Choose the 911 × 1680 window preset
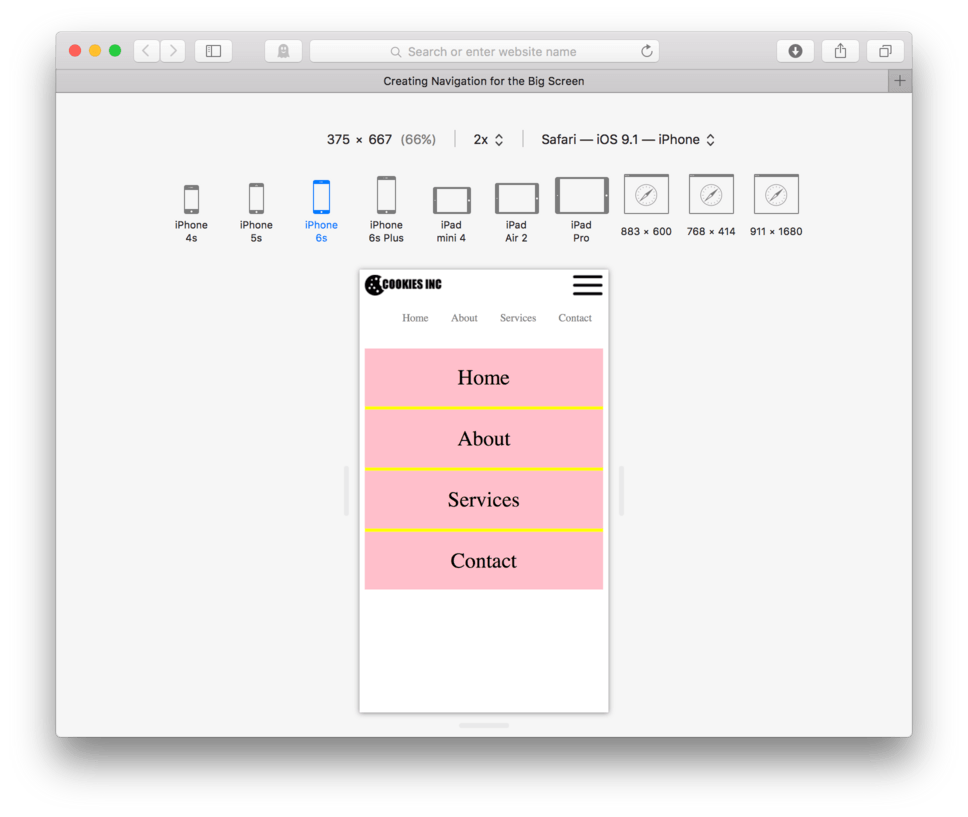Image resolution: width=968 pixels, height=817 pixels. pyautogui.click(x=776, y=206)
